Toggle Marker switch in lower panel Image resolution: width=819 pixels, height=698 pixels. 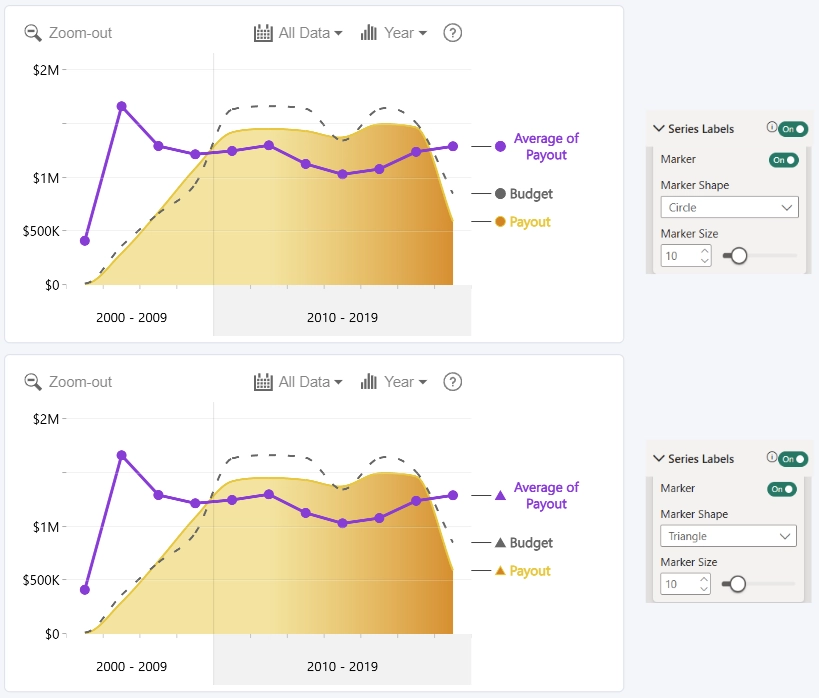(x=782, y=489)
